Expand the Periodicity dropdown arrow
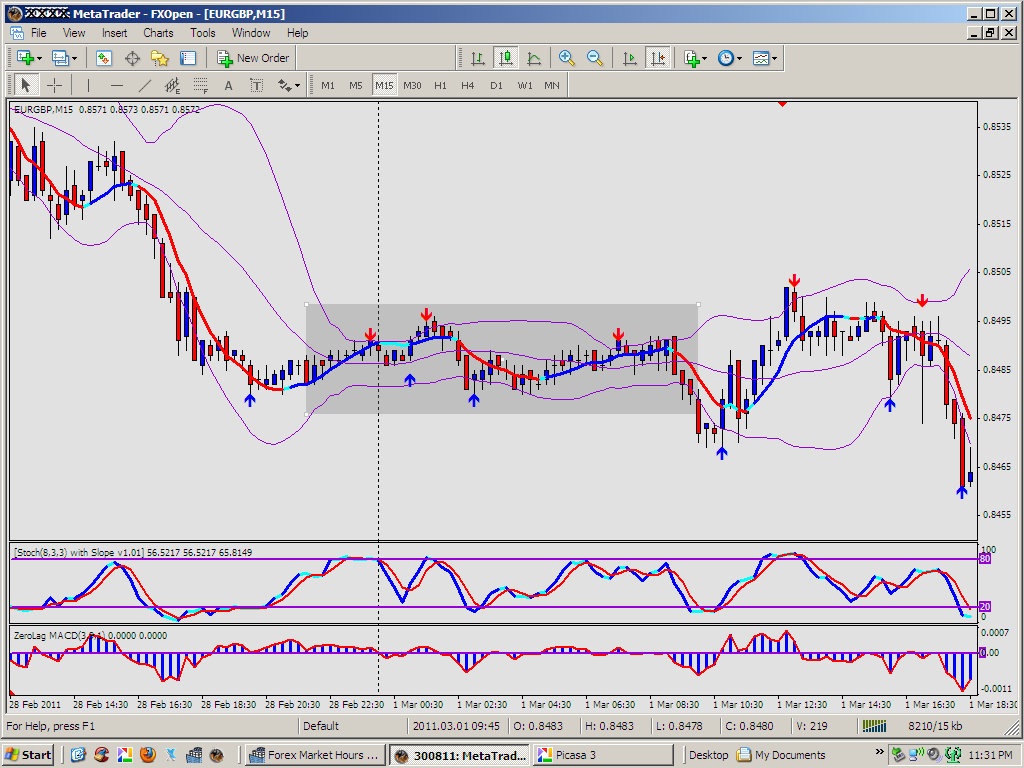This screenshot has width=1024, height=768. click(739, 59)
